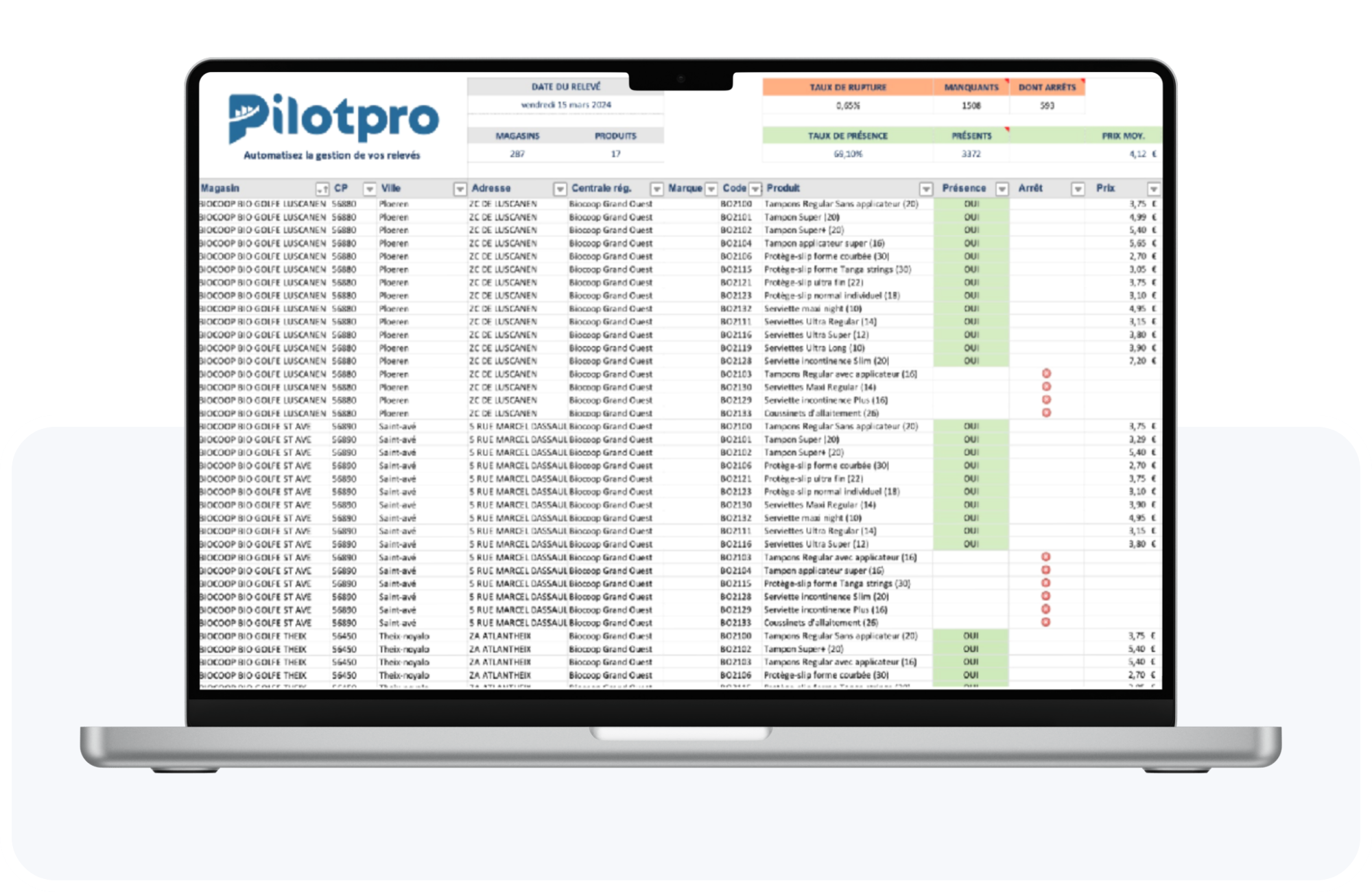Click red Arrêt icon for Tampon applicateur super, Saint-avé
1372x892 pixels.
pyautogui.click(x=1046, y=570)
